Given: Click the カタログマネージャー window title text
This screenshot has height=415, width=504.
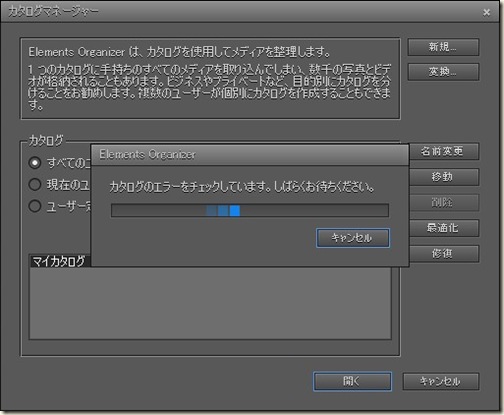Looking at the screenshot, I should (53, 11).
